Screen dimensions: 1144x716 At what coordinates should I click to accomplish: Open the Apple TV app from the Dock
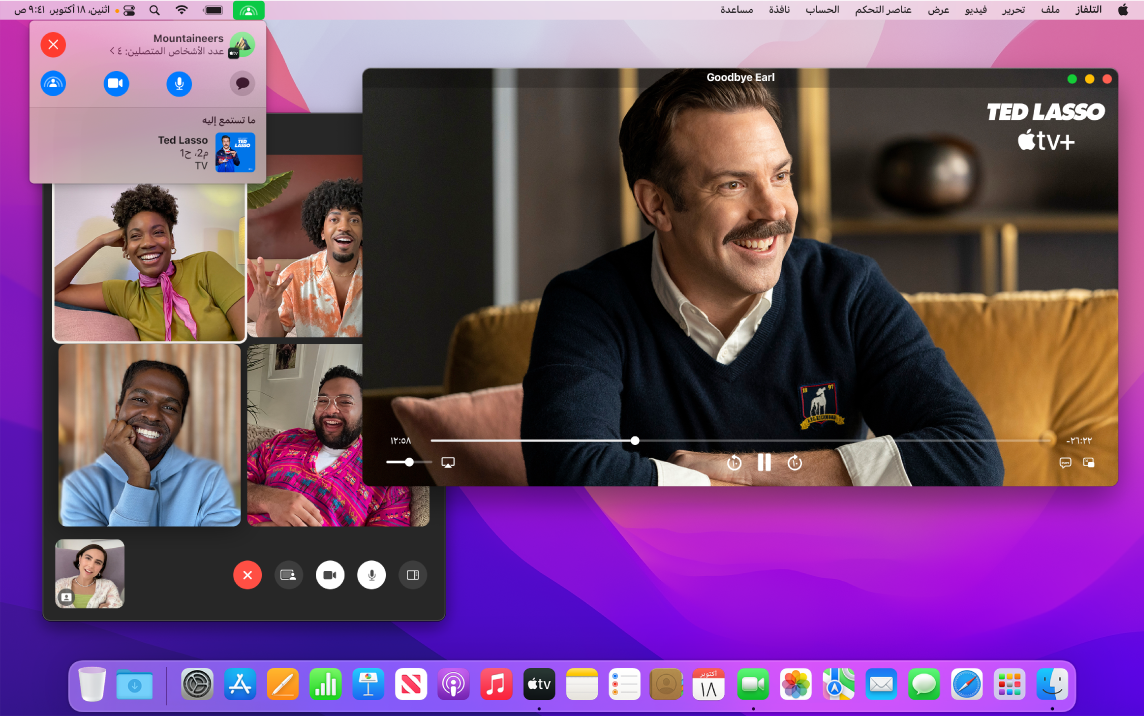[x=539, y=685]
